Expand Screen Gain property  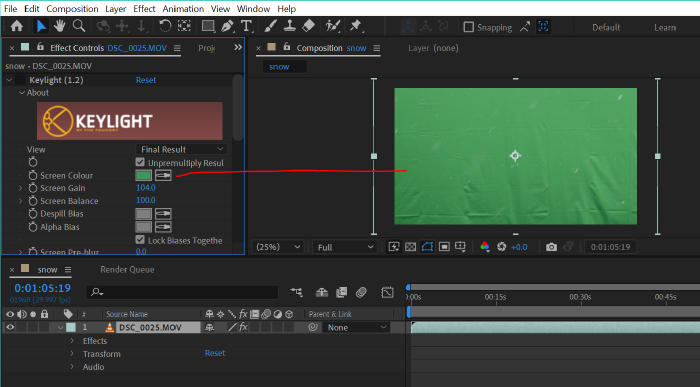coord(20,188)
